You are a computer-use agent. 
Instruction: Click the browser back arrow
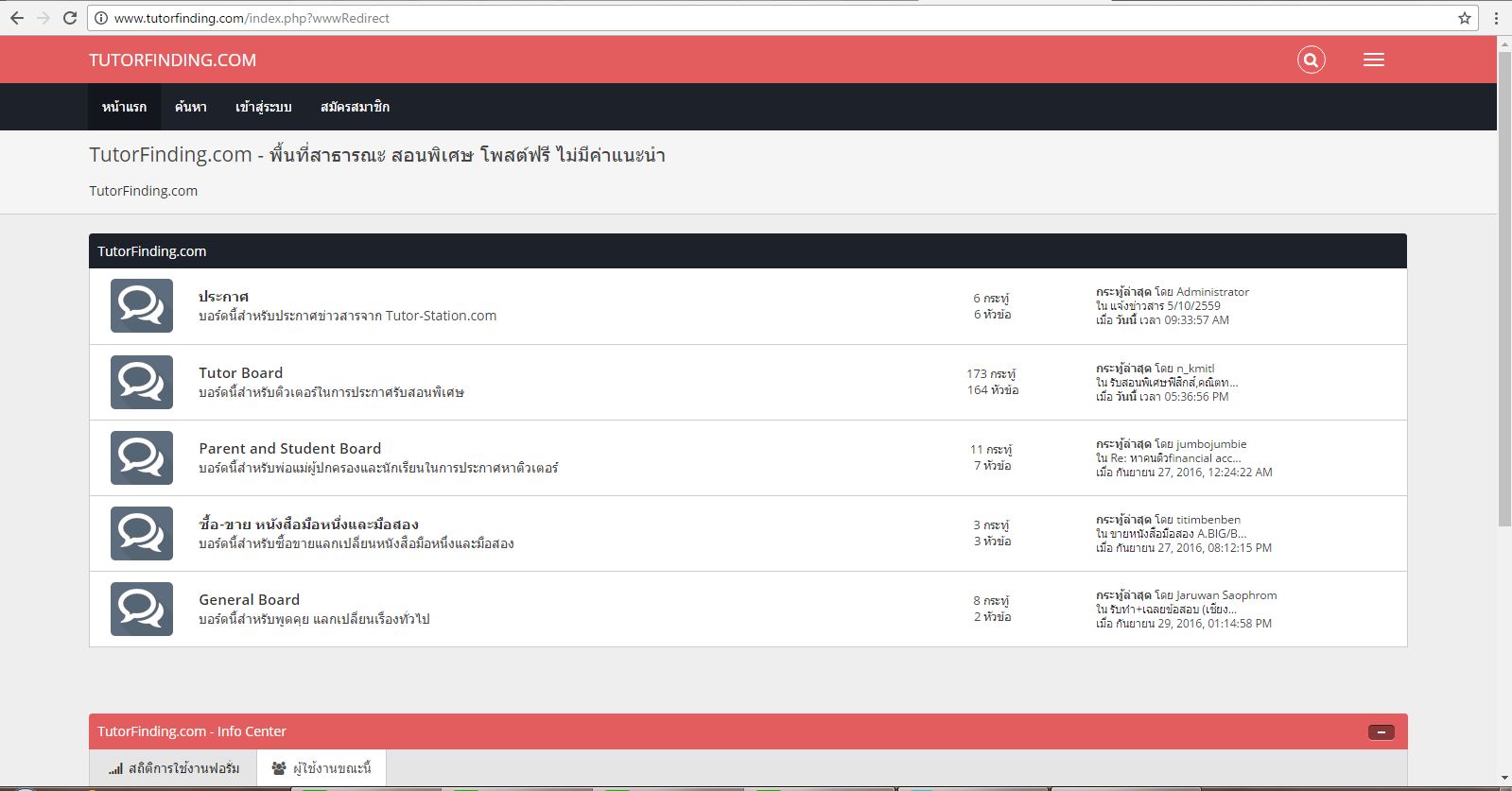pos(17,18)
